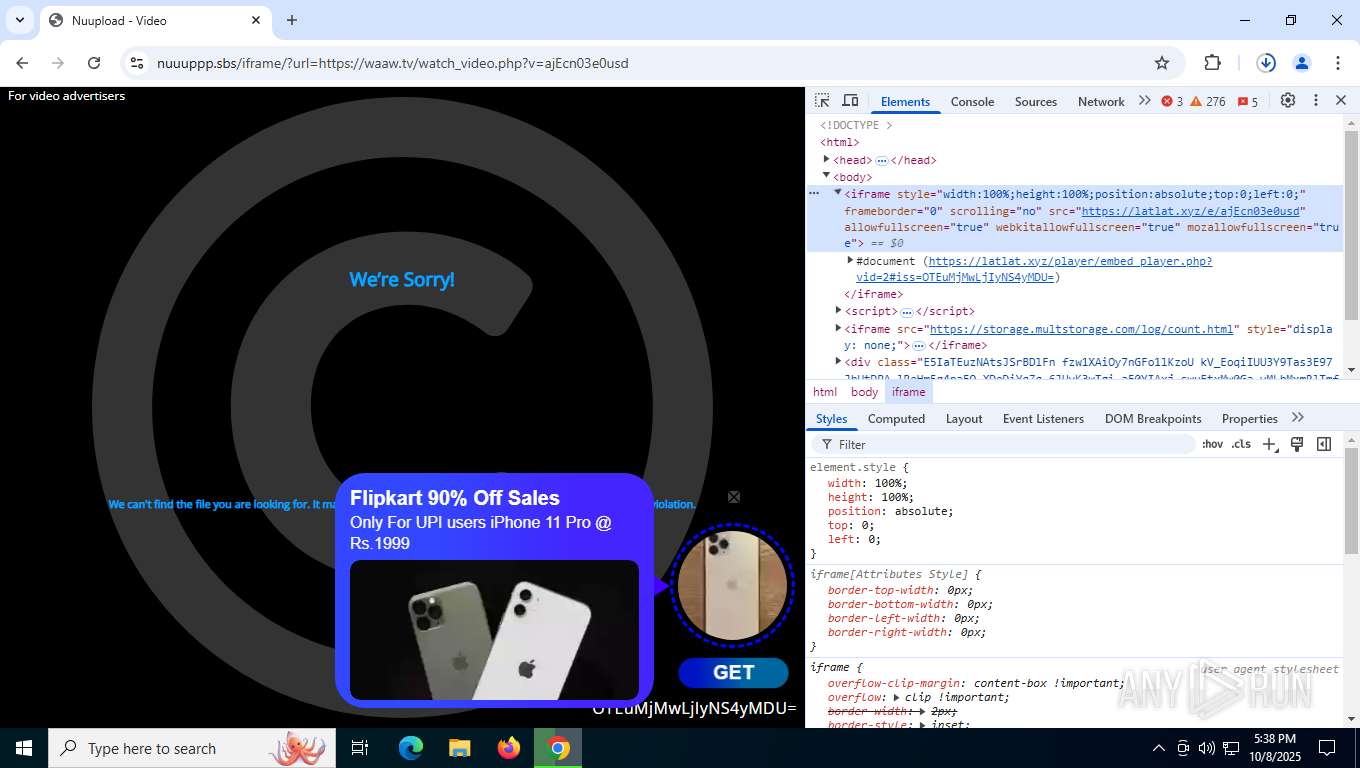
Task: Select body in the breadcrumb bar
Action: (864, 392)
